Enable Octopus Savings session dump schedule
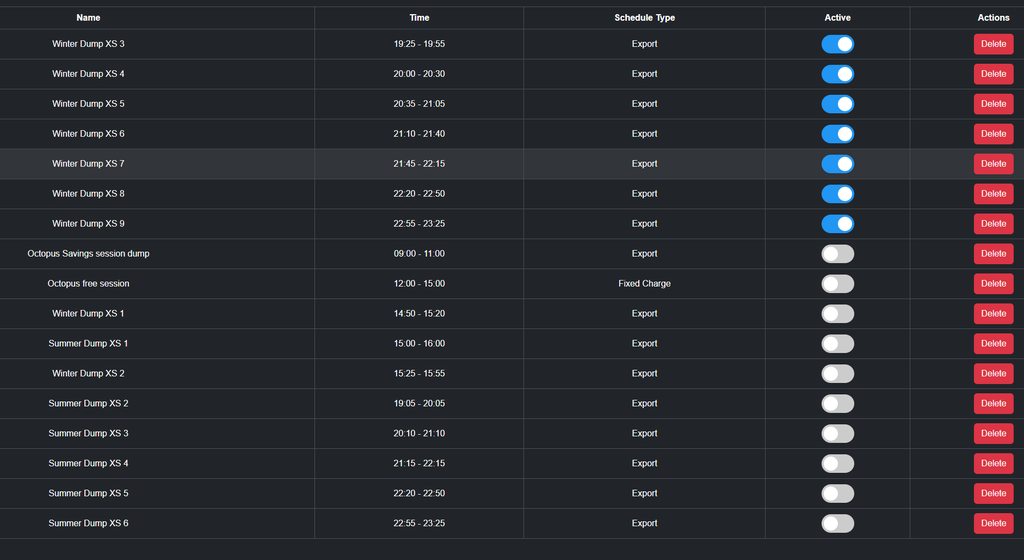 837,254
